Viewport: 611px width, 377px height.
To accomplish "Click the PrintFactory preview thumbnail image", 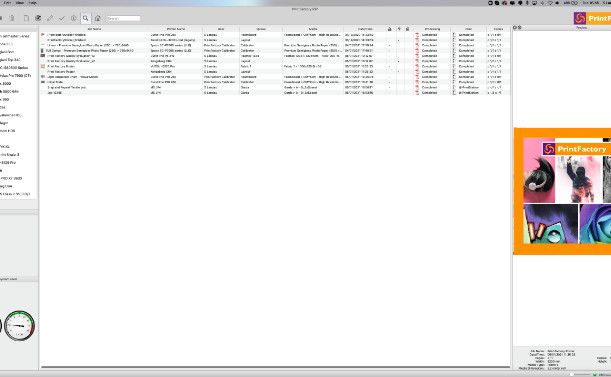I will pos(562,191).
